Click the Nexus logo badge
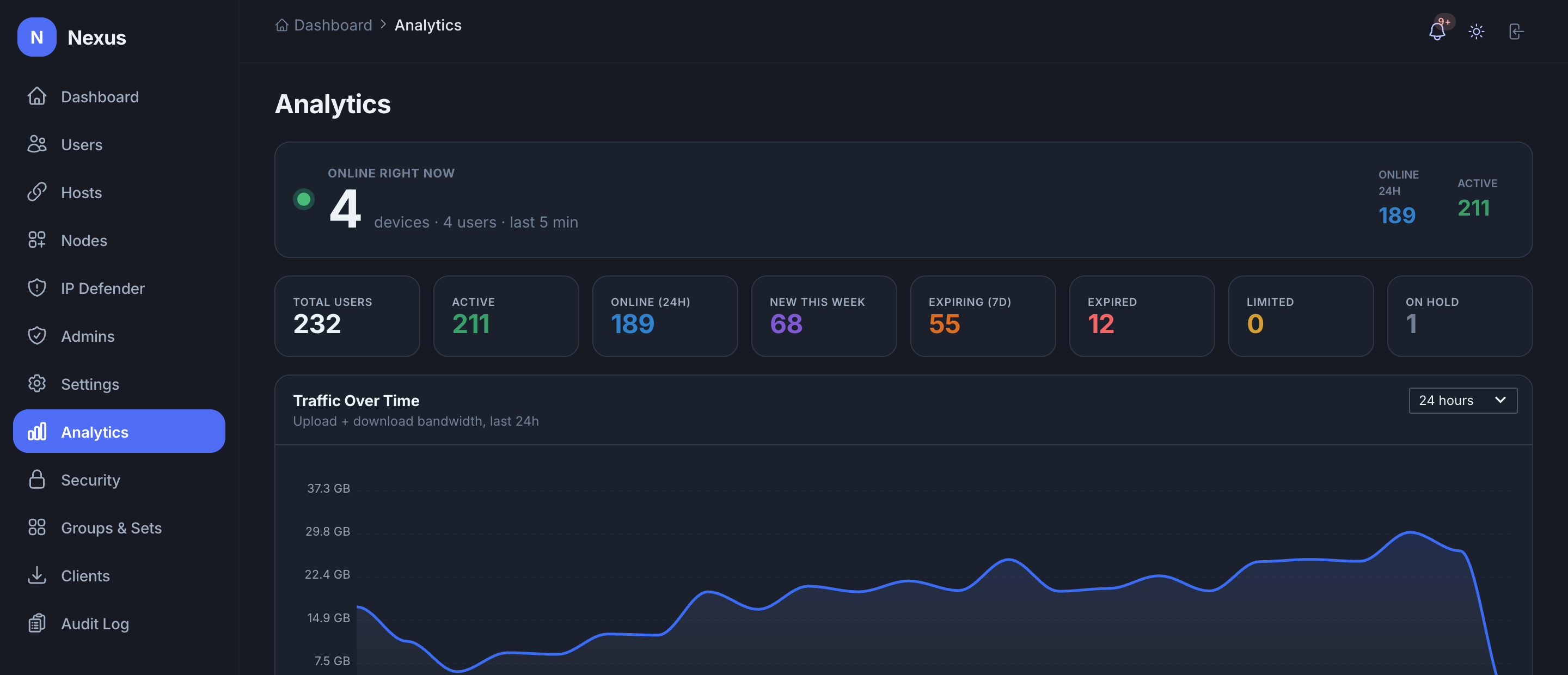 pos(36,37)
